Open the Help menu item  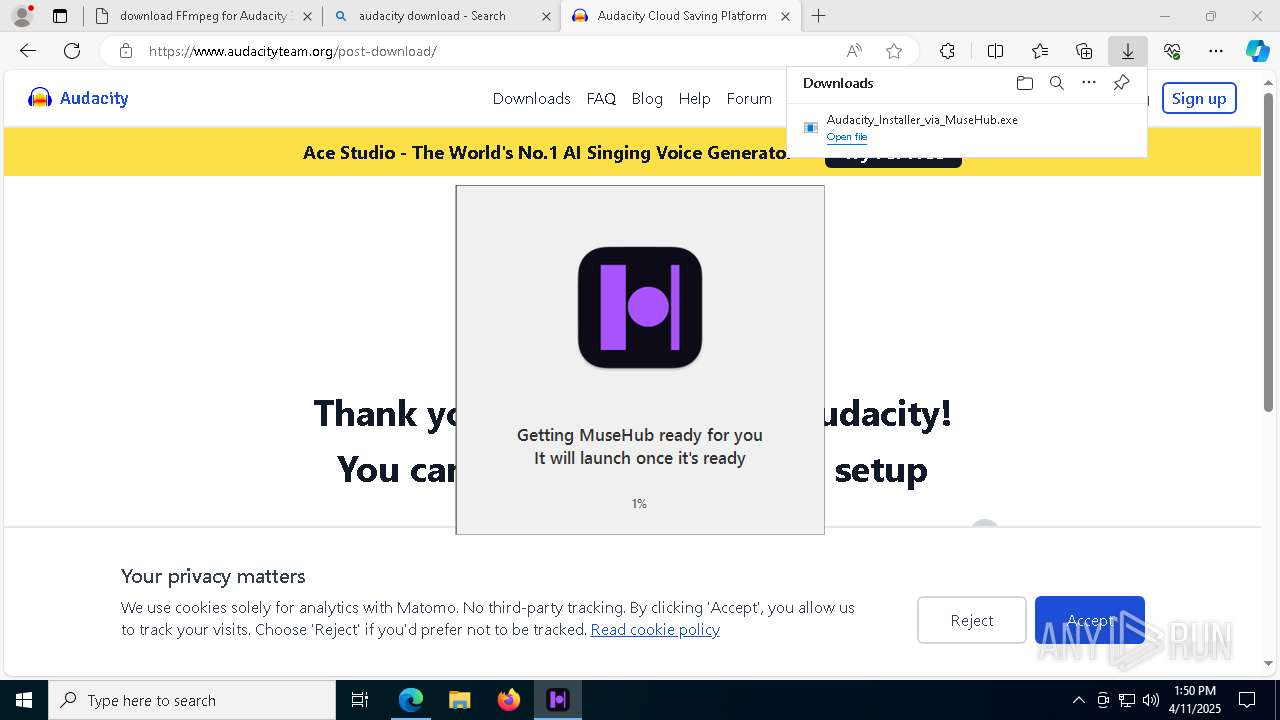[x=694, y=98]
